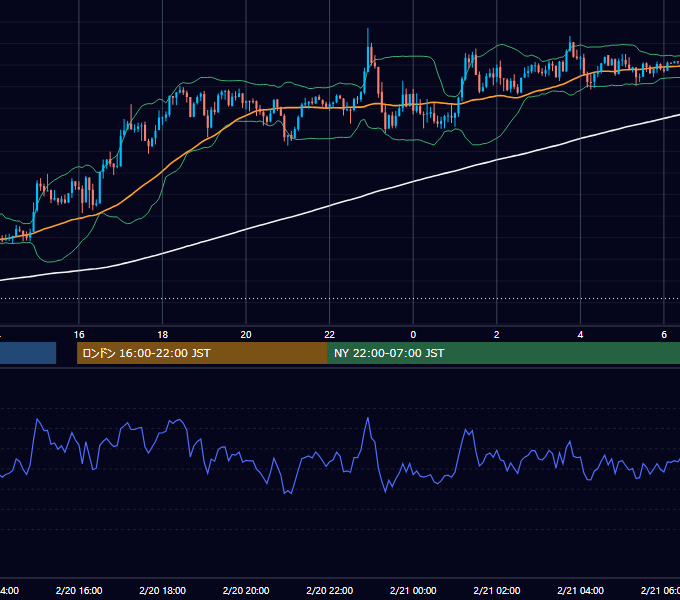Click the 4 hour label on price chart axis
Image resolution: width=680 pixels, height=600 pixels.
[x=580, y=335]
